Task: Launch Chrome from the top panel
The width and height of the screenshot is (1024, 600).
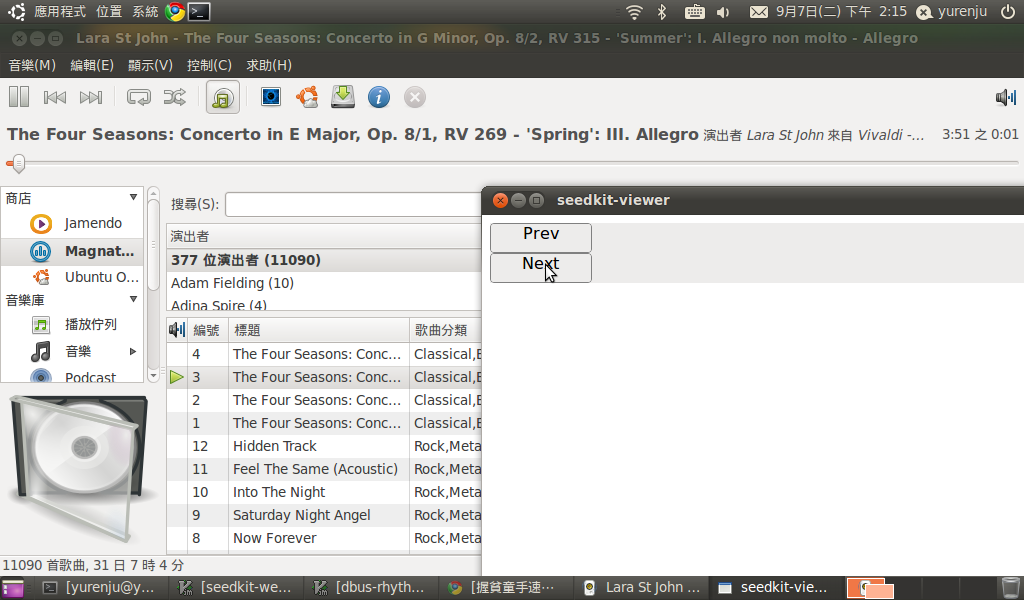Action: tap(175, 11)
